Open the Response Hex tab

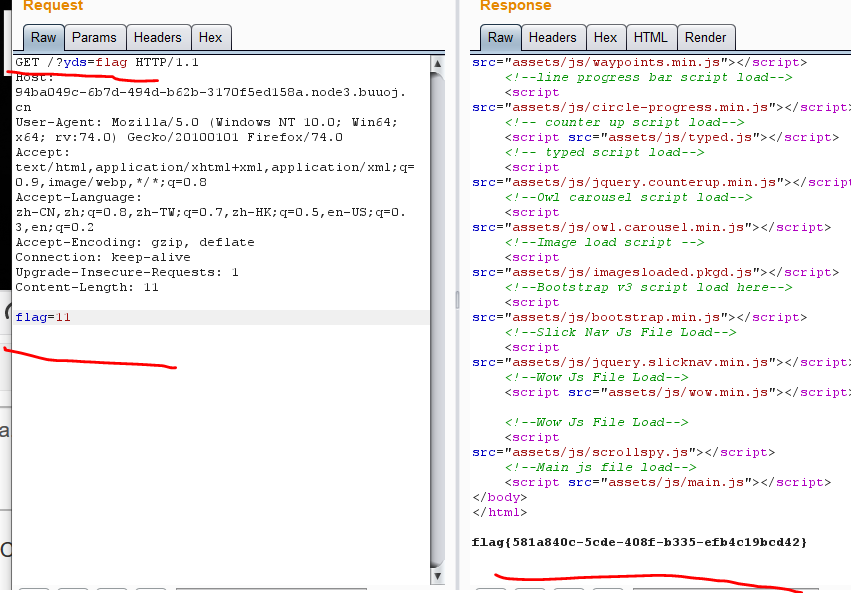click(606, 37)
